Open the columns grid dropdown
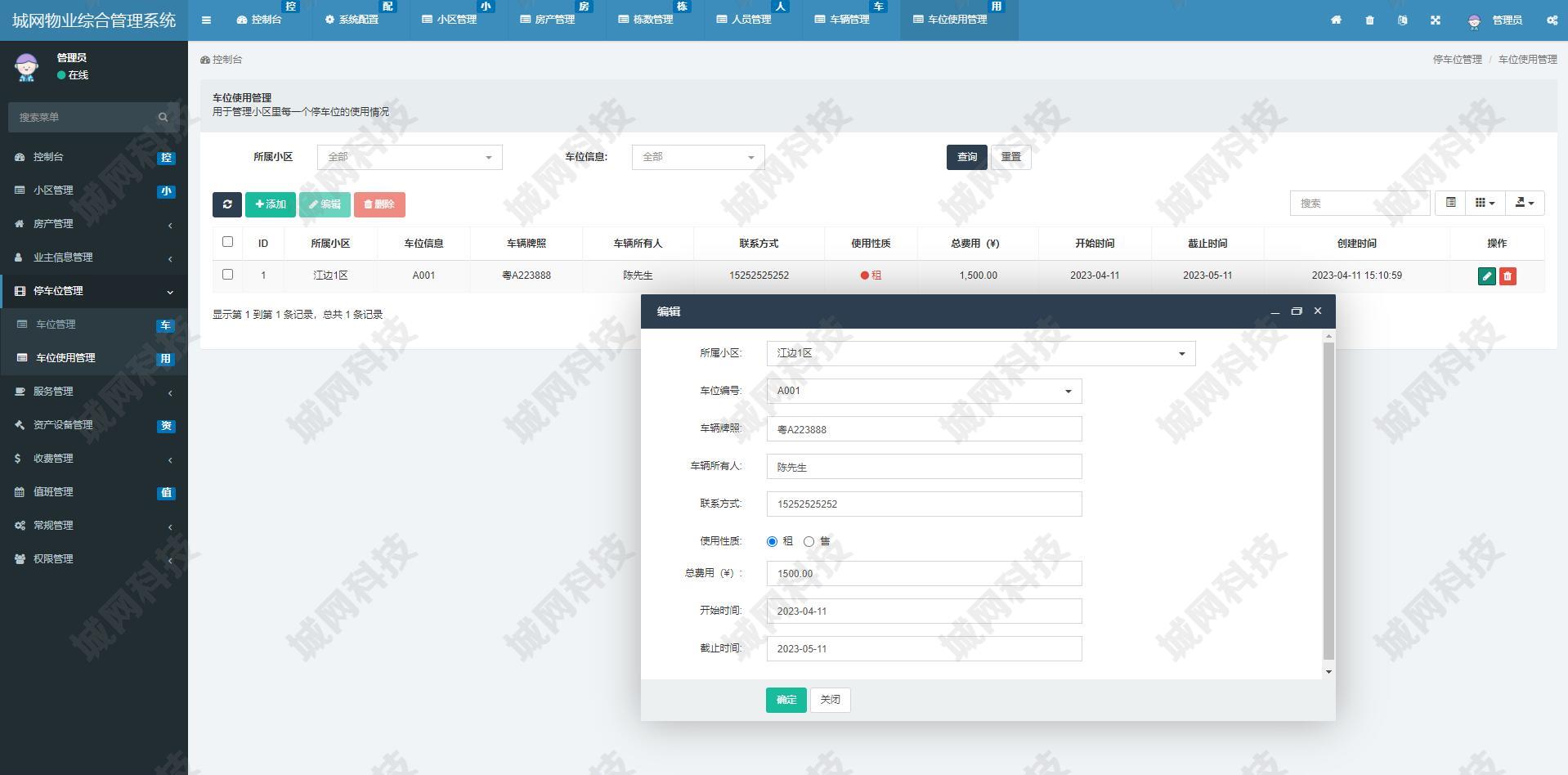This screenshot has height=775, width=1568. [1485, 203]
